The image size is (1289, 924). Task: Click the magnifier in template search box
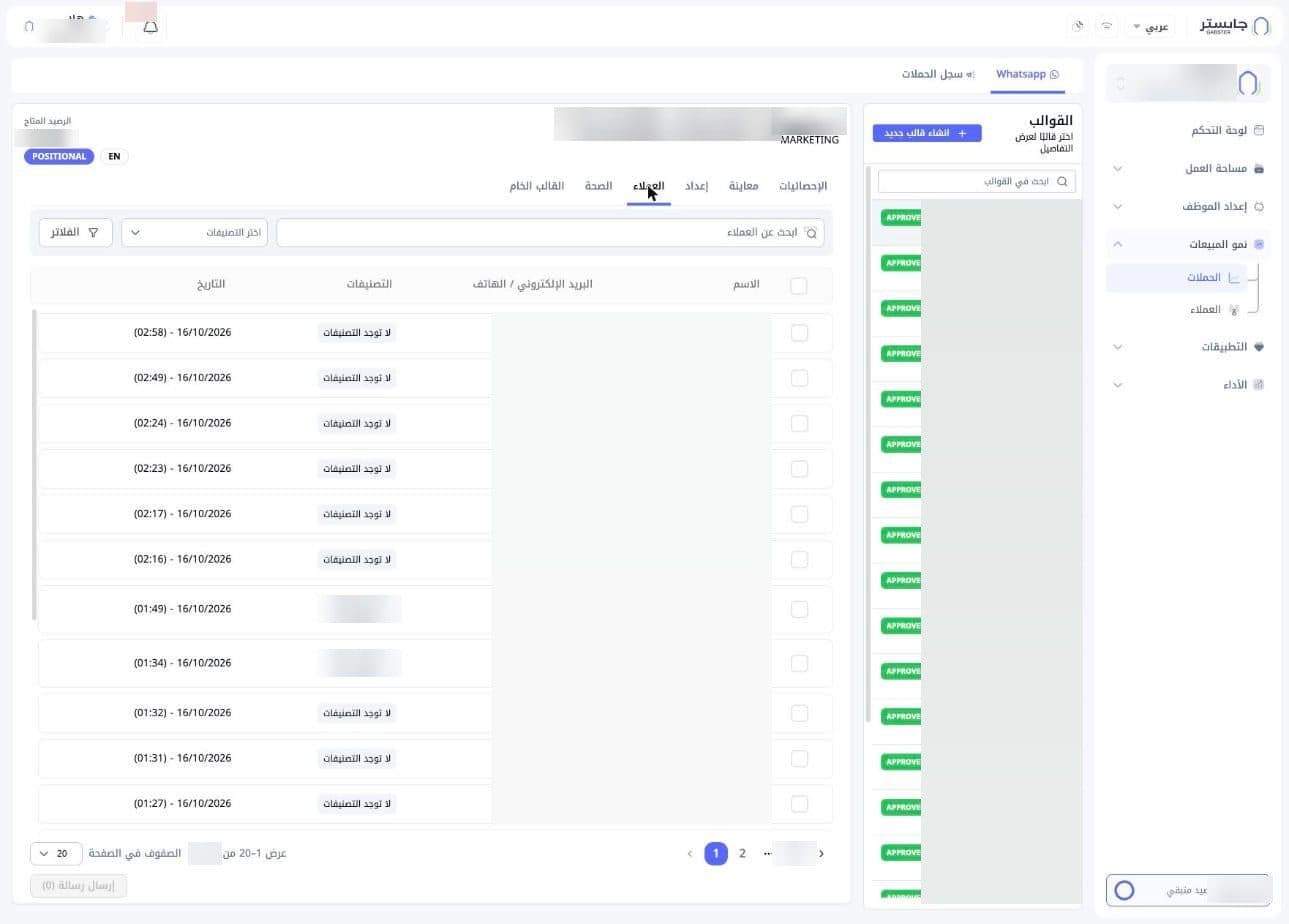pyautogui.click(x=1062, y=181)
